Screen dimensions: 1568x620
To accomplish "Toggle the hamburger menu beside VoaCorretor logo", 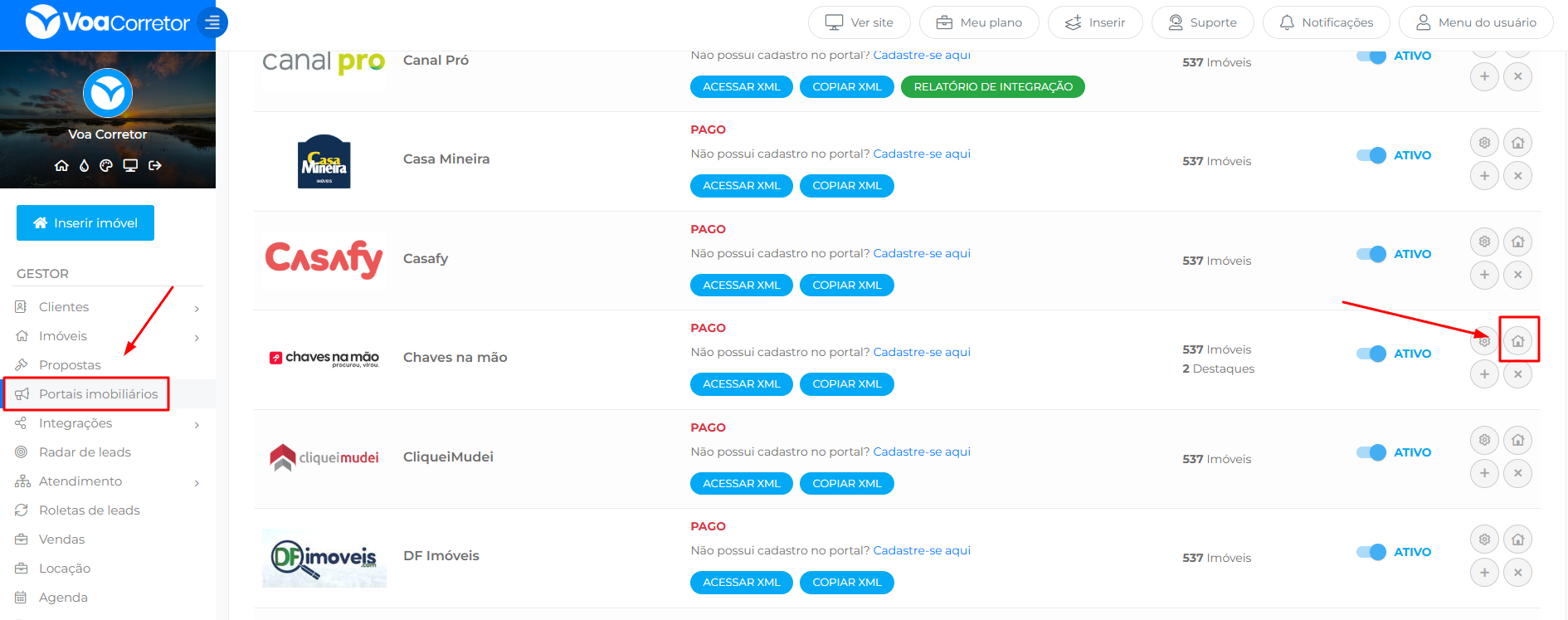I will 212,22.
